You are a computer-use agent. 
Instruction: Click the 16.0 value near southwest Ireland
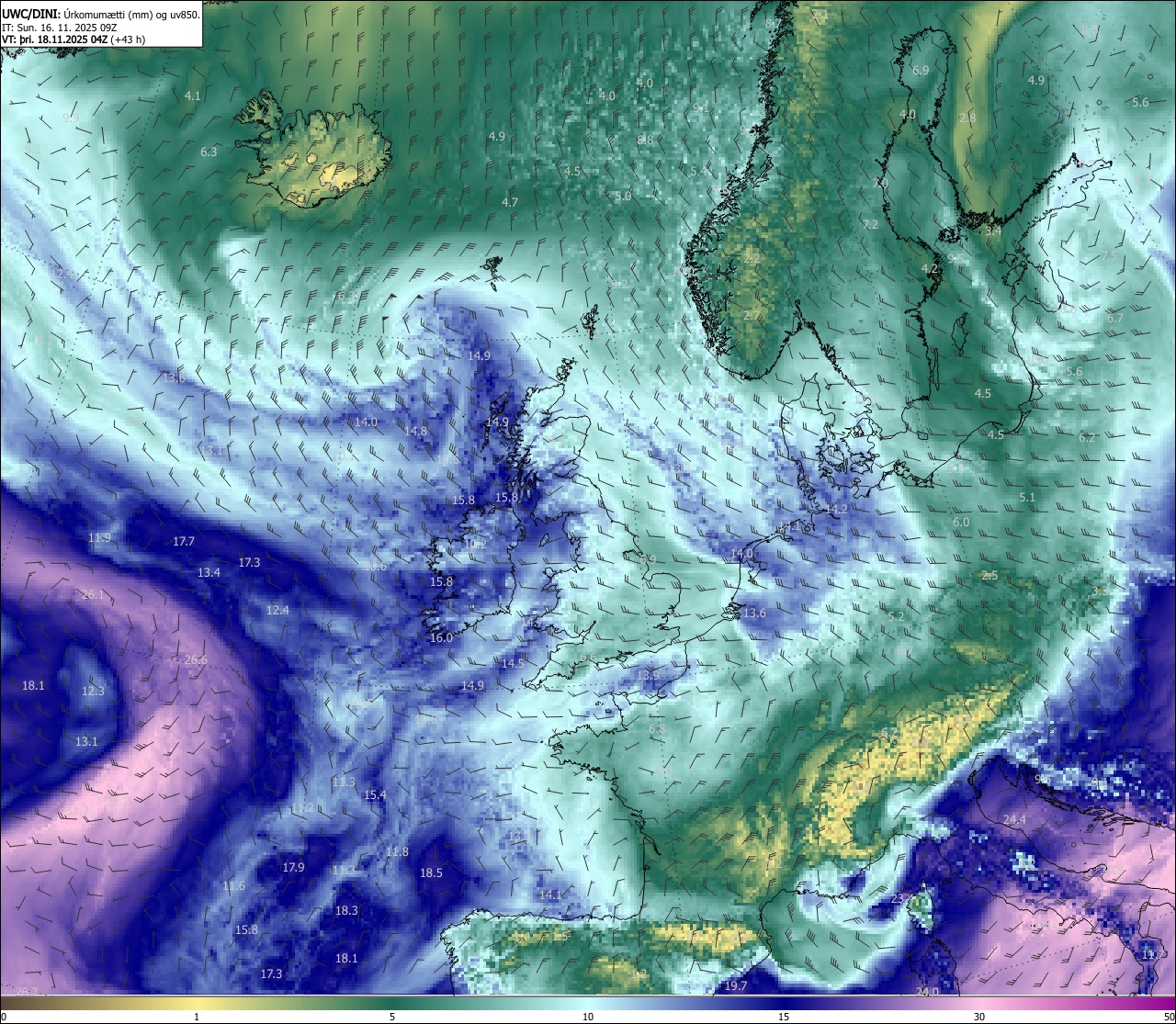[x=441, y=638]
